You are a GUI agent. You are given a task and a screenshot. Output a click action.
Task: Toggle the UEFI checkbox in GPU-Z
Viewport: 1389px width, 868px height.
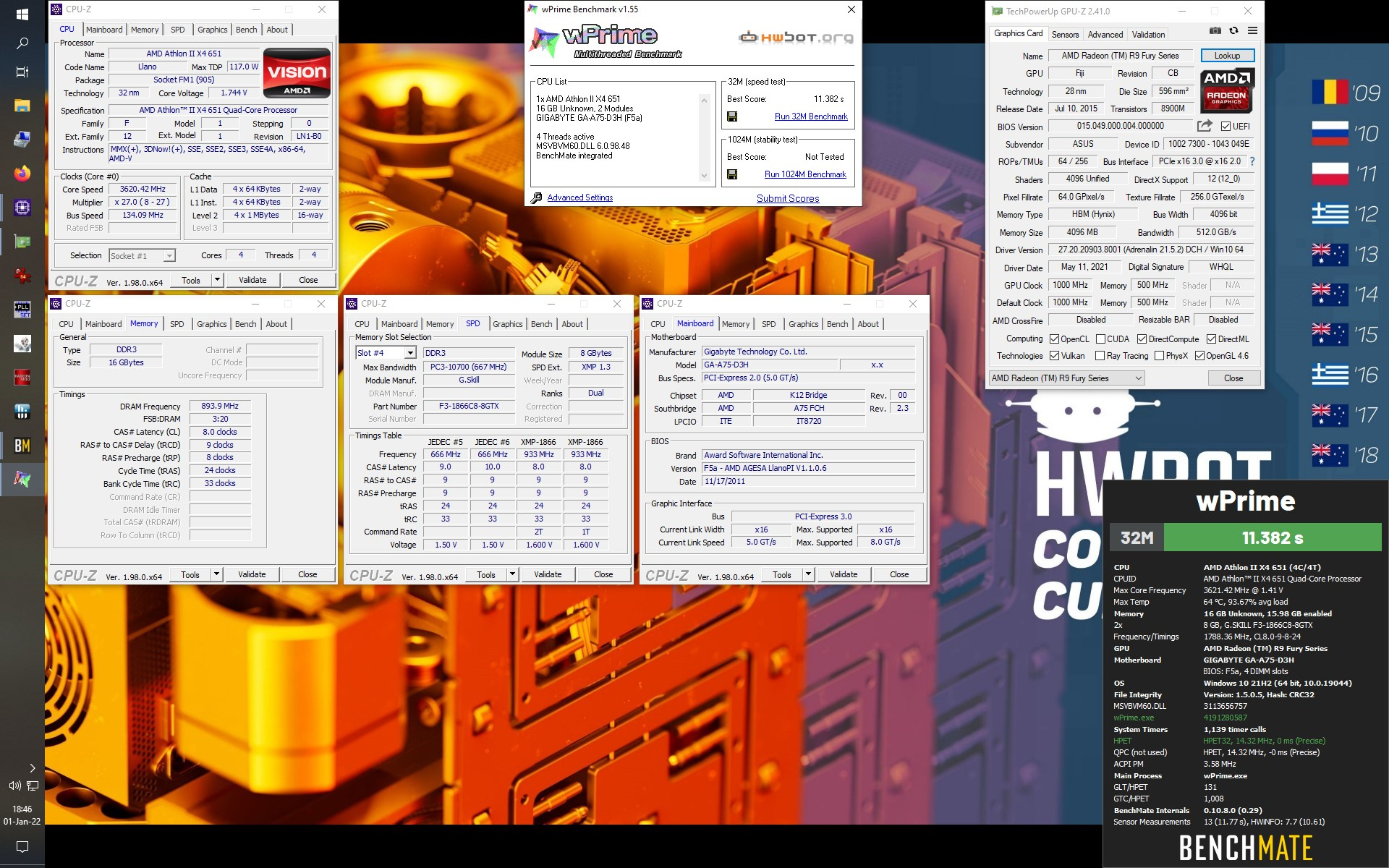[1226, 126]
